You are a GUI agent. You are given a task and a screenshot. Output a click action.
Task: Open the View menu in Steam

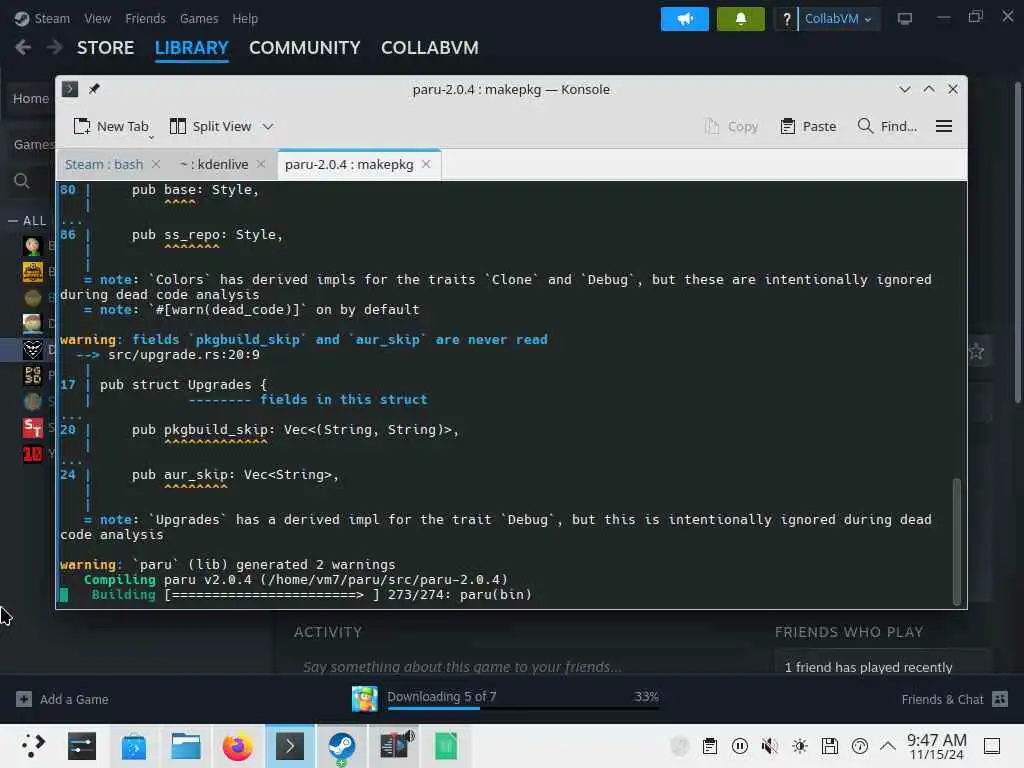click(97, 18)
